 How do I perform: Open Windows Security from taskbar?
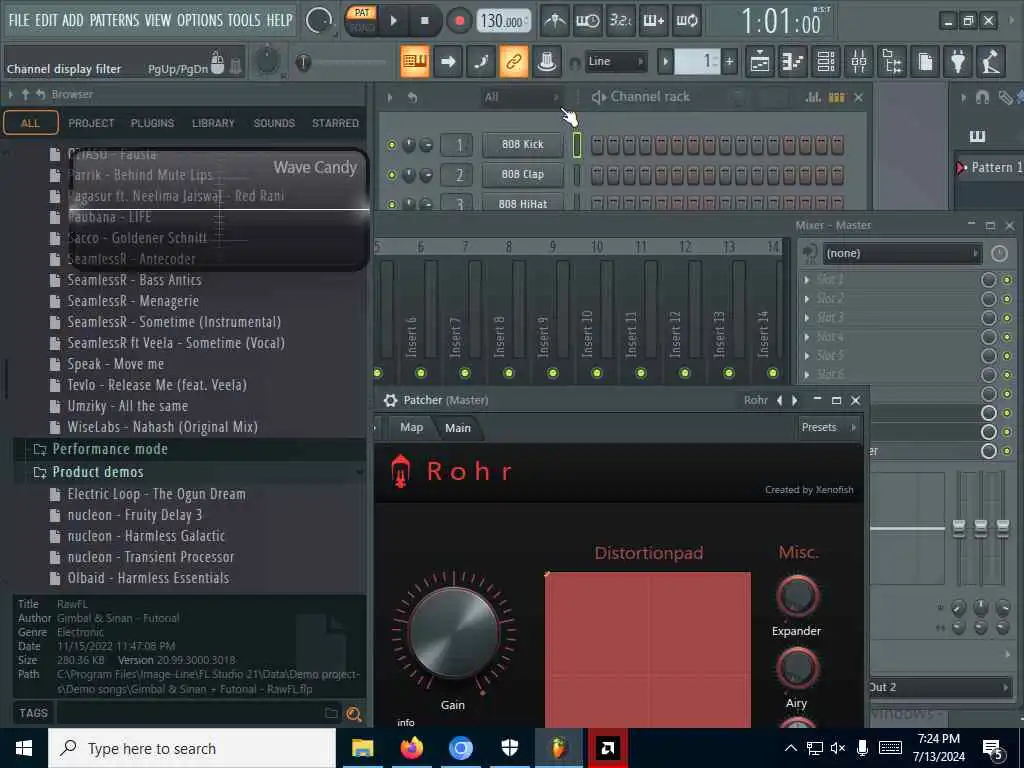(x=509, y=748)
